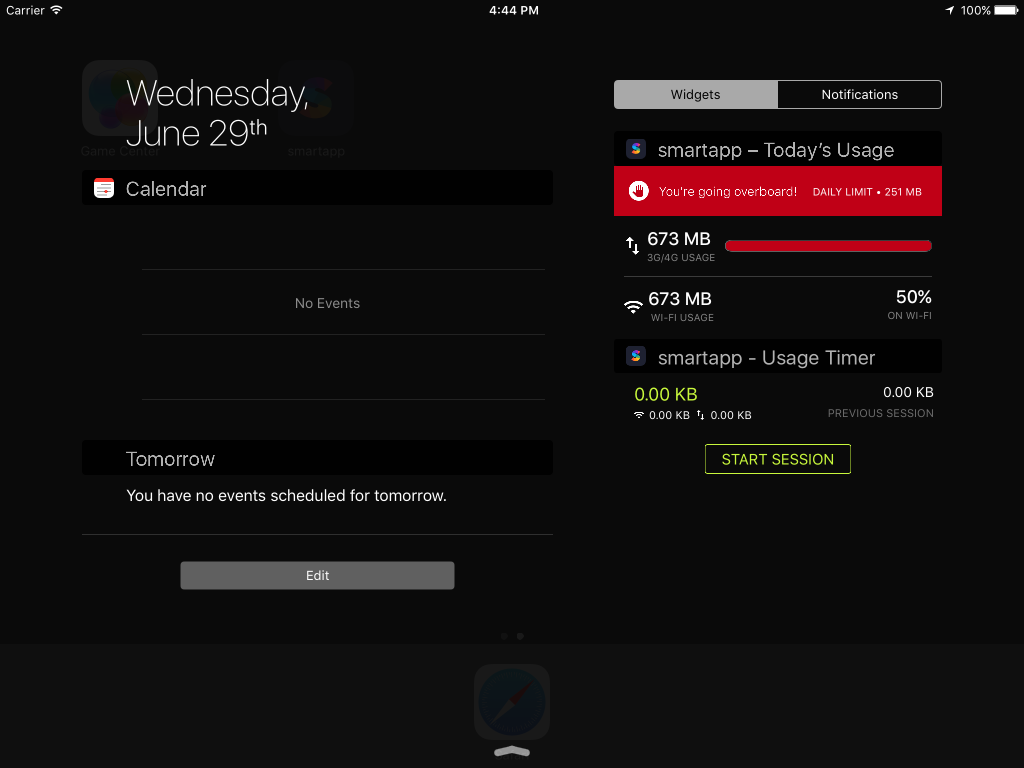Tap small cellular arrows icon in Usage Timer

point(701,415)
